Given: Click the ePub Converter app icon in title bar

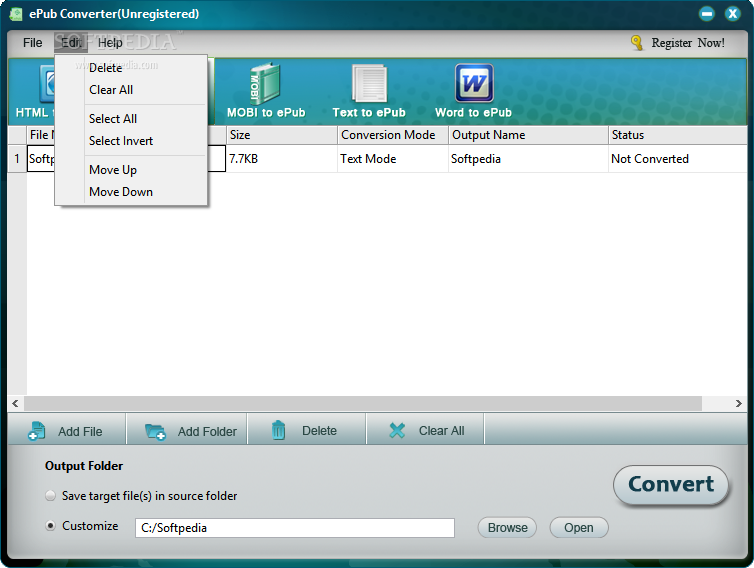Looking at the screenshot, I should click(16, 14).
